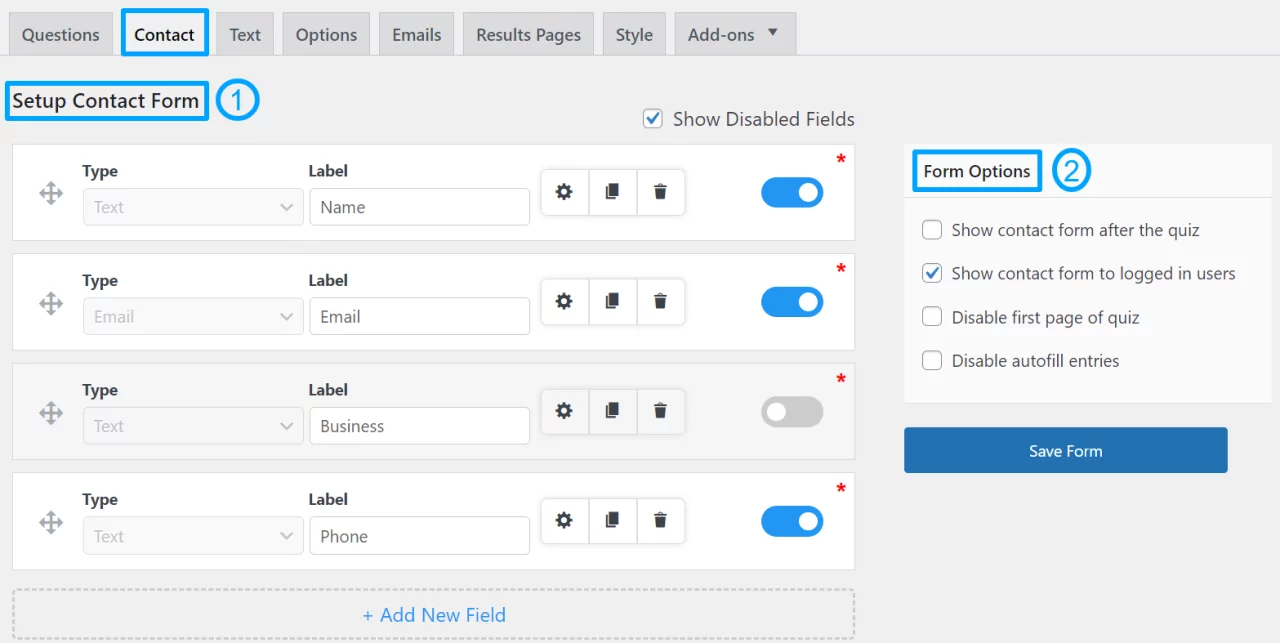Uncheck Show contact form to logged in users

[x=932, y=273]
